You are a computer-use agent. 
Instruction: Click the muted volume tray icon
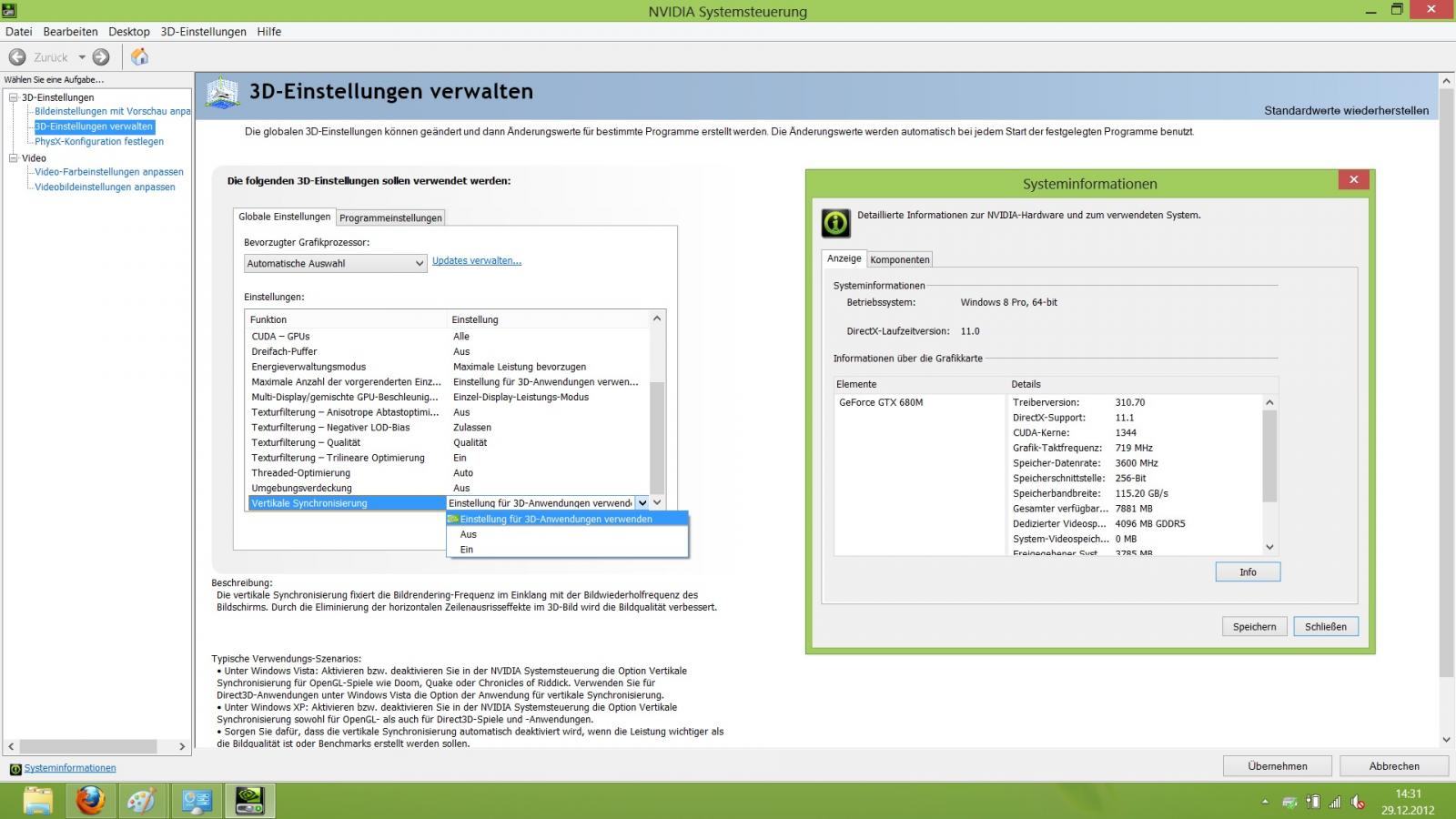(x=1358, y=802)
